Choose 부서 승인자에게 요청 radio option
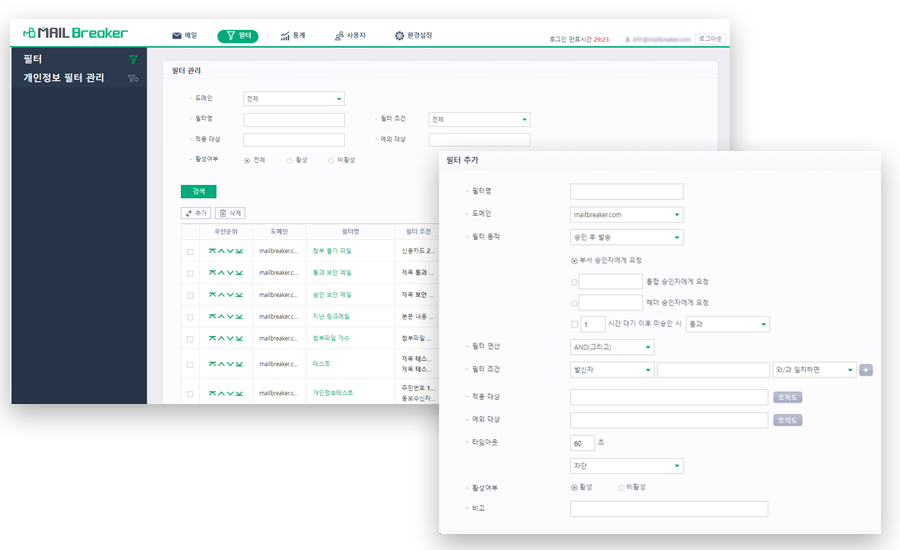The height and width of the screenshot is (550, 900). 574,261
